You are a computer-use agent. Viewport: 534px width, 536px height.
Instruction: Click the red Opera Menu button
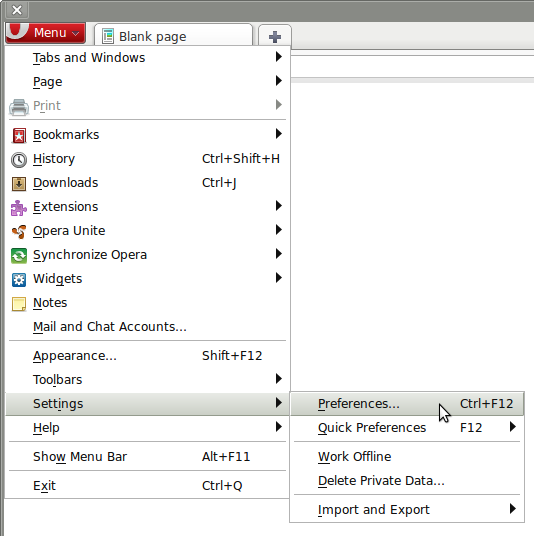tap(45, 33)
